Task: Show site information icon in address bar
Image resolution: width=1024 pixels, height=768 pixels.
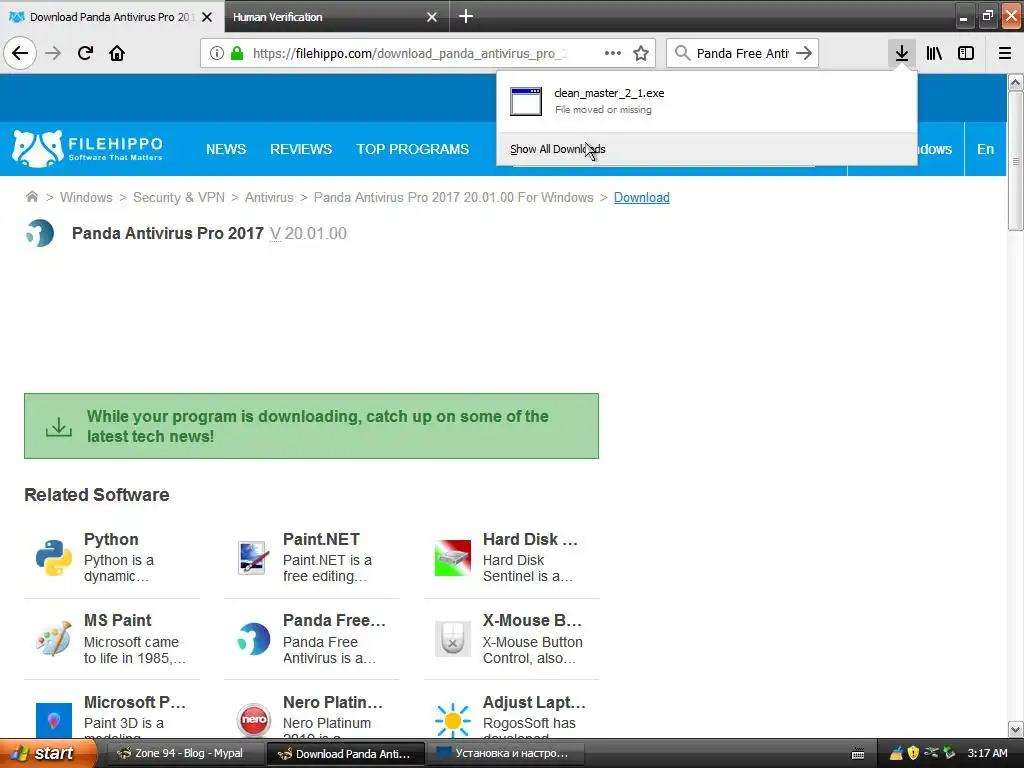Action: click(x=217, y=53)
